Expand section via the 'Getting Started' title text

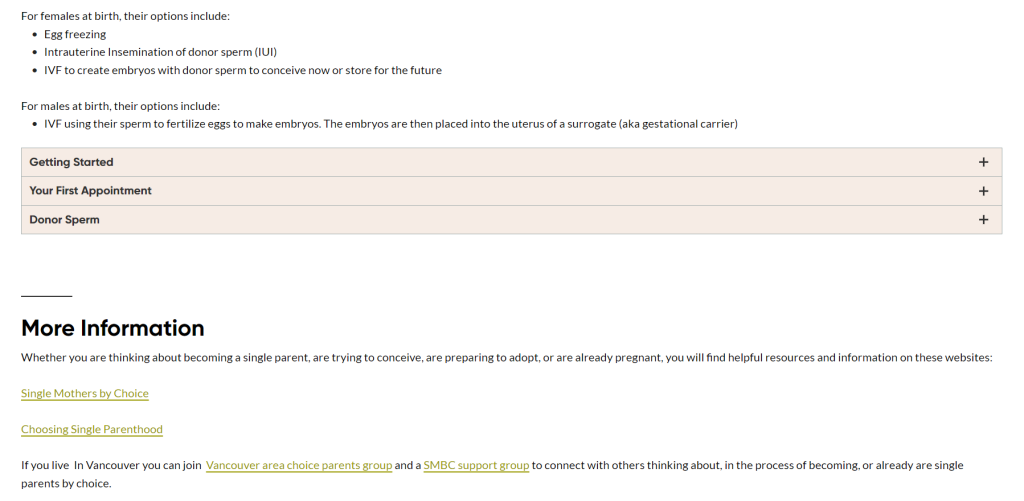coord(71,162)
